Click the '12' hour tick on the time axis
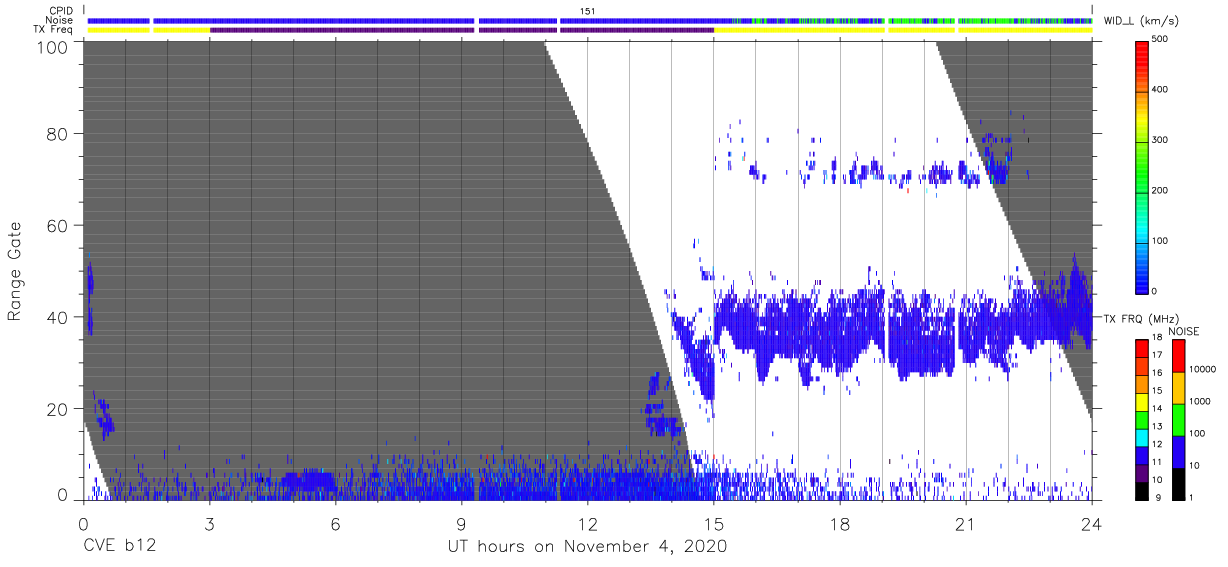Viewport: 1228px width, 567px height. point(587,523)
